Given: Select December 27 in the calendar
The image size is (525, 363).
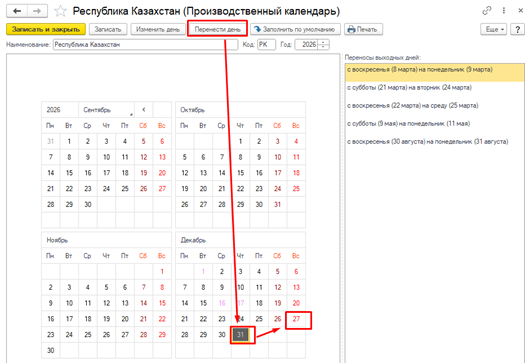Looking at the screenshot, I should click(296, 319).
